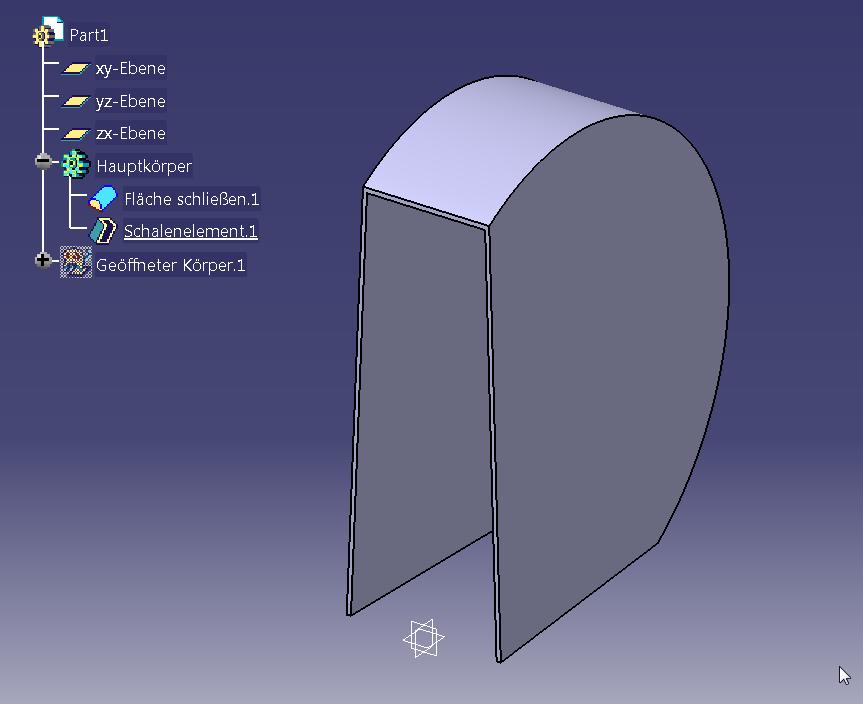Select the yz-Ebene tree entry text
Viewport: 863px width, 704px height.
[130, 101]
